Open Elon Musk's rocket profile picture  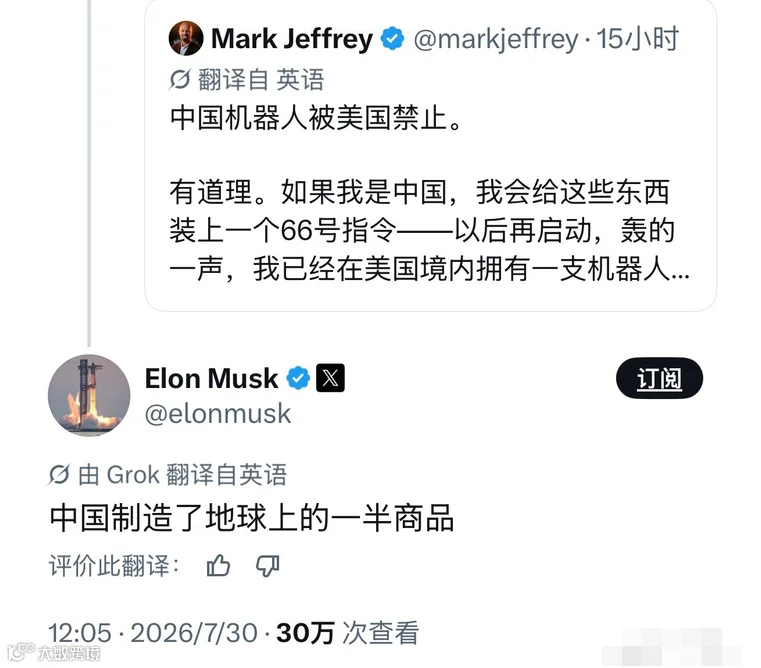coord(89,395)
